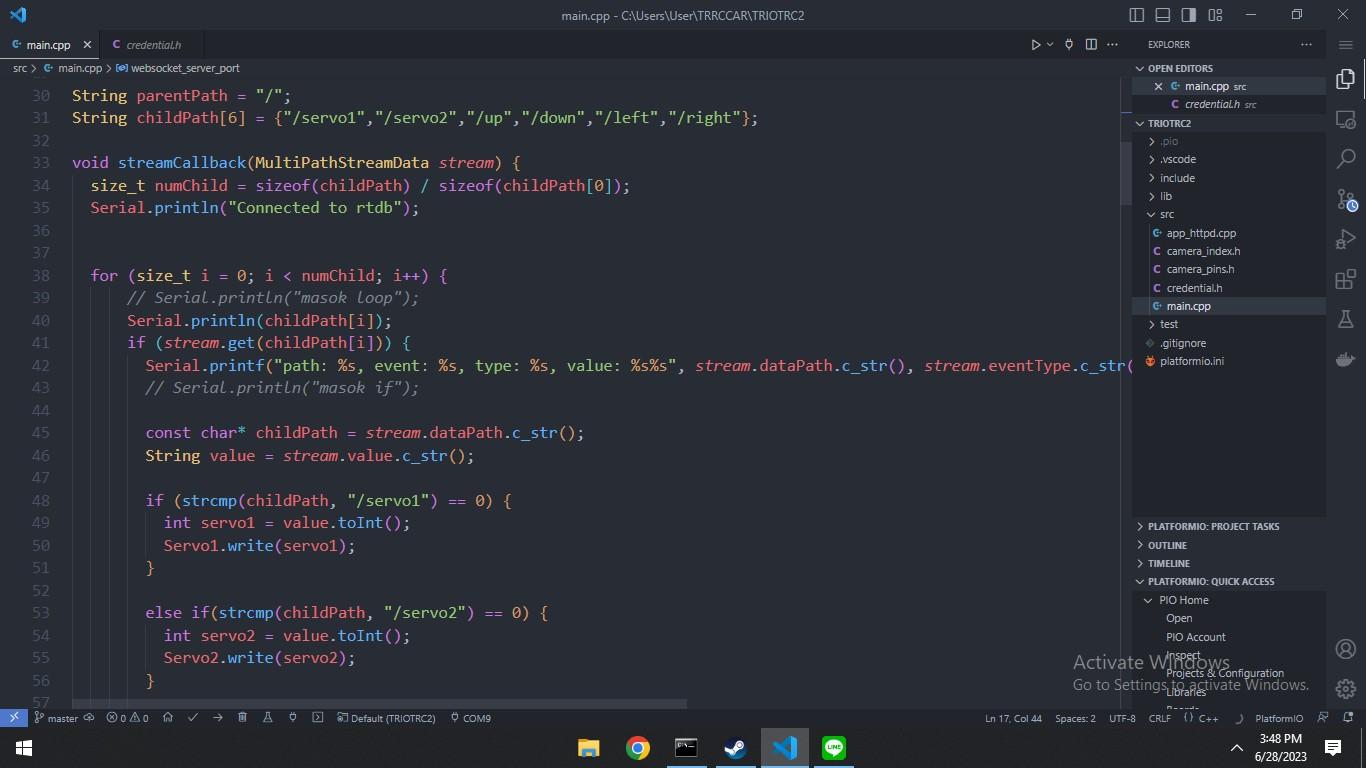Switch to the main.cpp editor tab
Screen dimensions: 1366x768
[x=48, y=45]
